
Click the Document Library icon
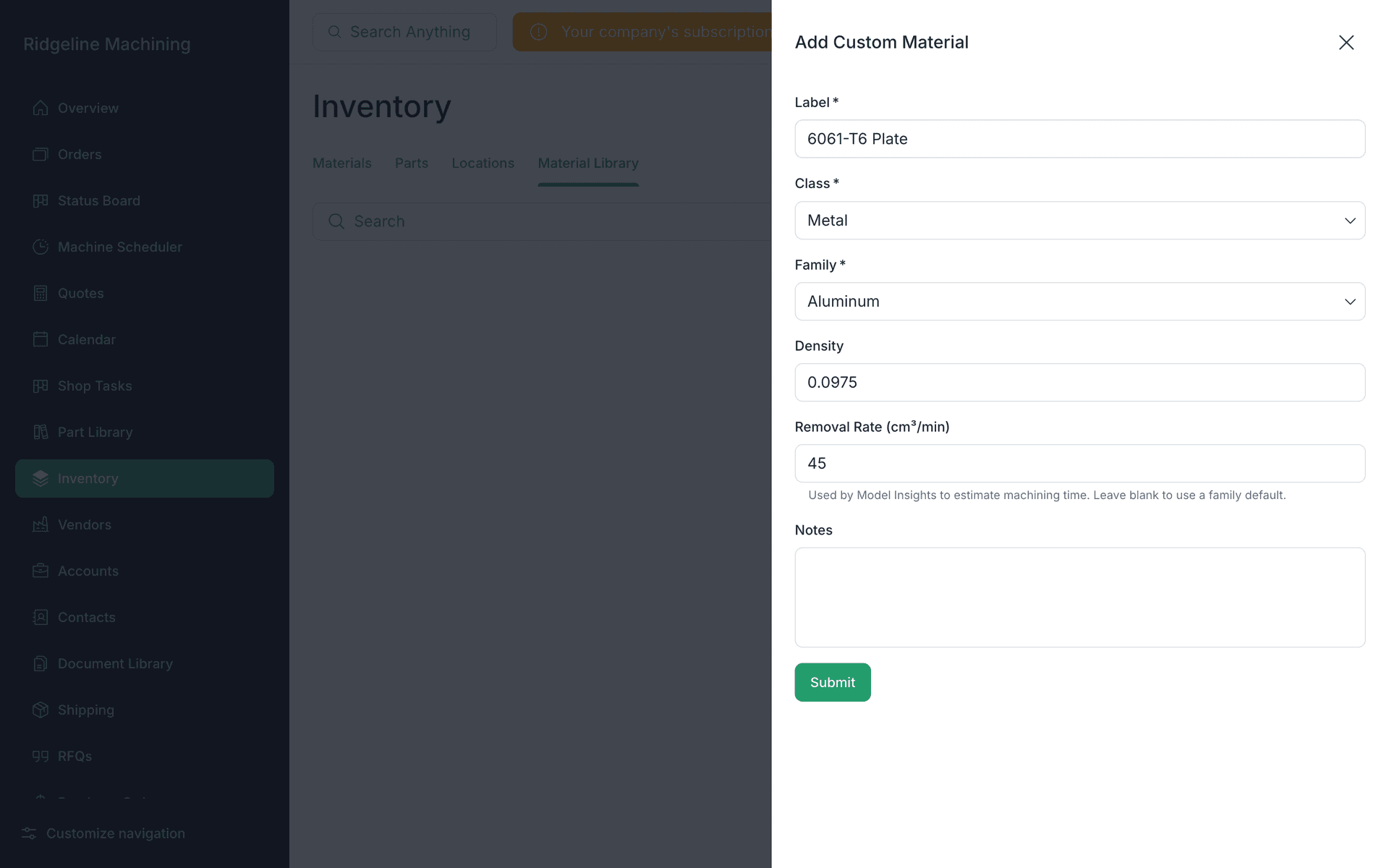[x=41, y=663]
